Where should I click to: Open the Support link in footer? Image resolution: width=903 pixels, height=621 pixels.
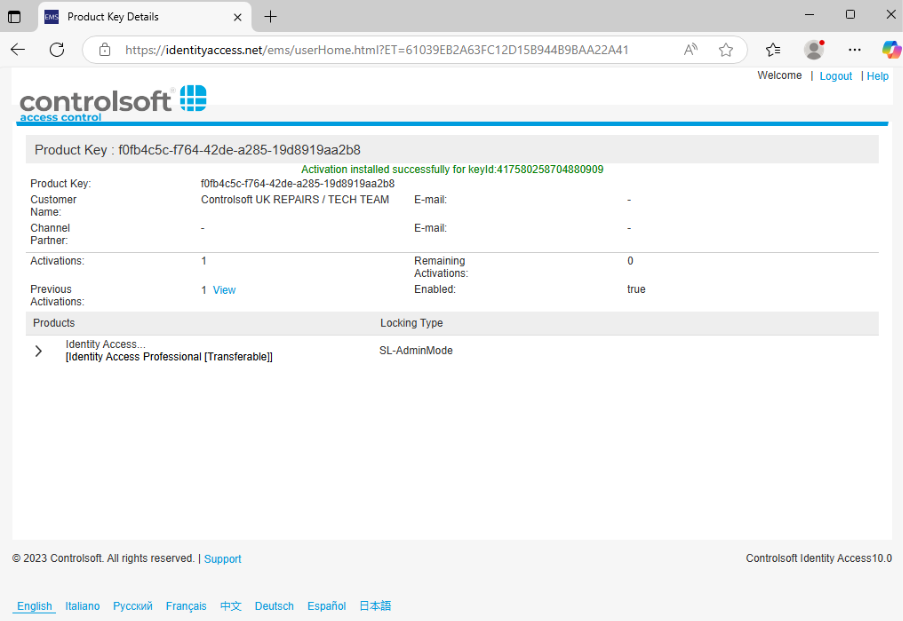tap(222, 559)
